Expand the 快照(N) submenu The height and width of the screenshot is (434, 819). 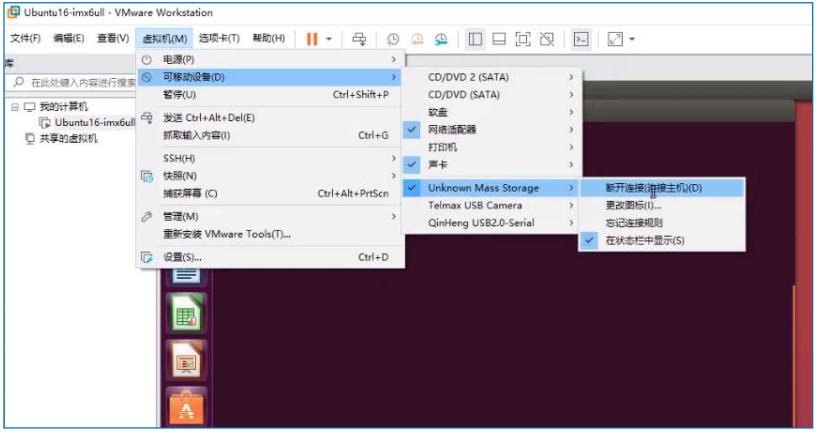tap(271, 176)
